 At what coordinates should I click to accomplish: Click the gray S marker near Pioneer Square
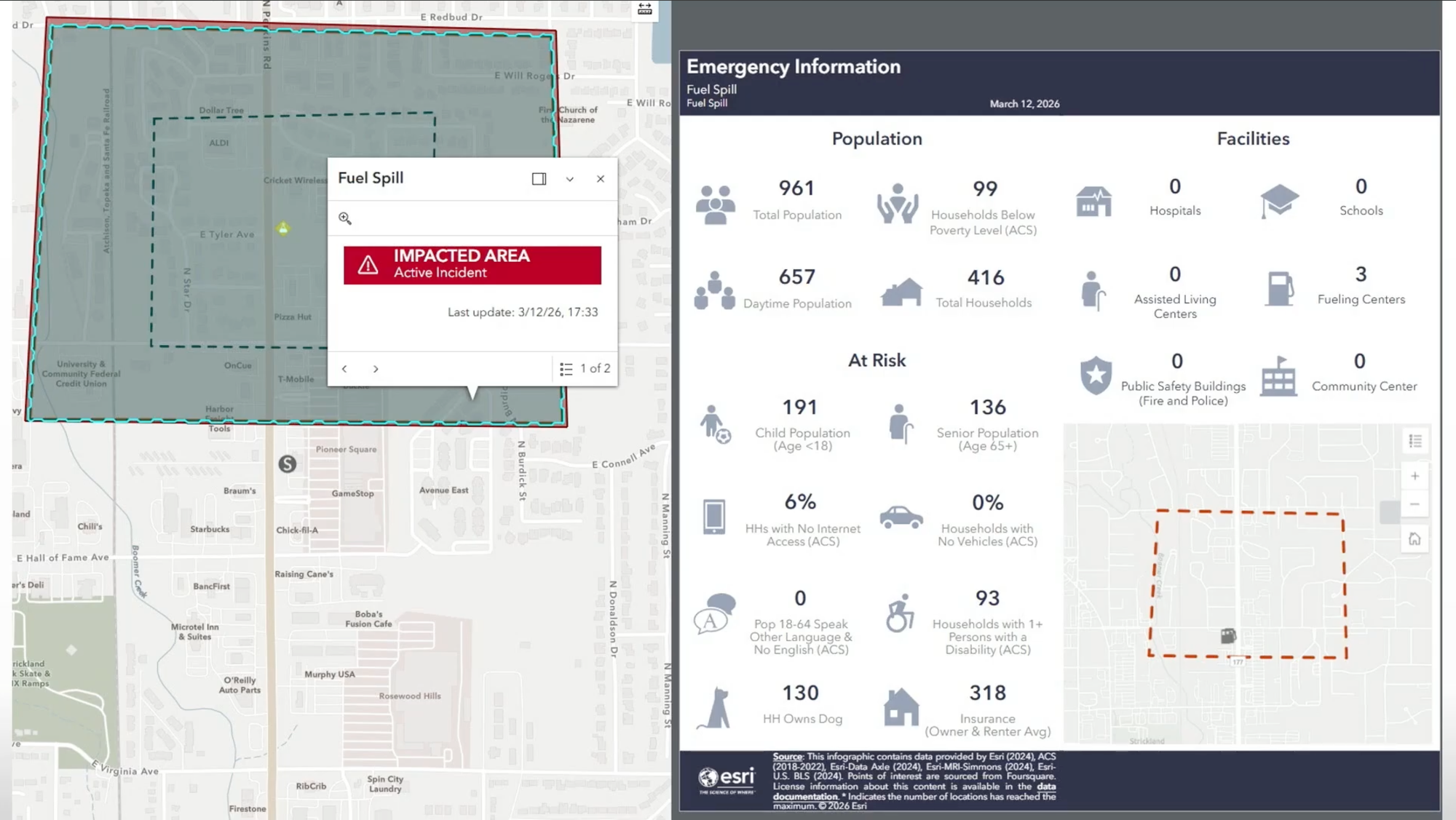coord(288,463)
